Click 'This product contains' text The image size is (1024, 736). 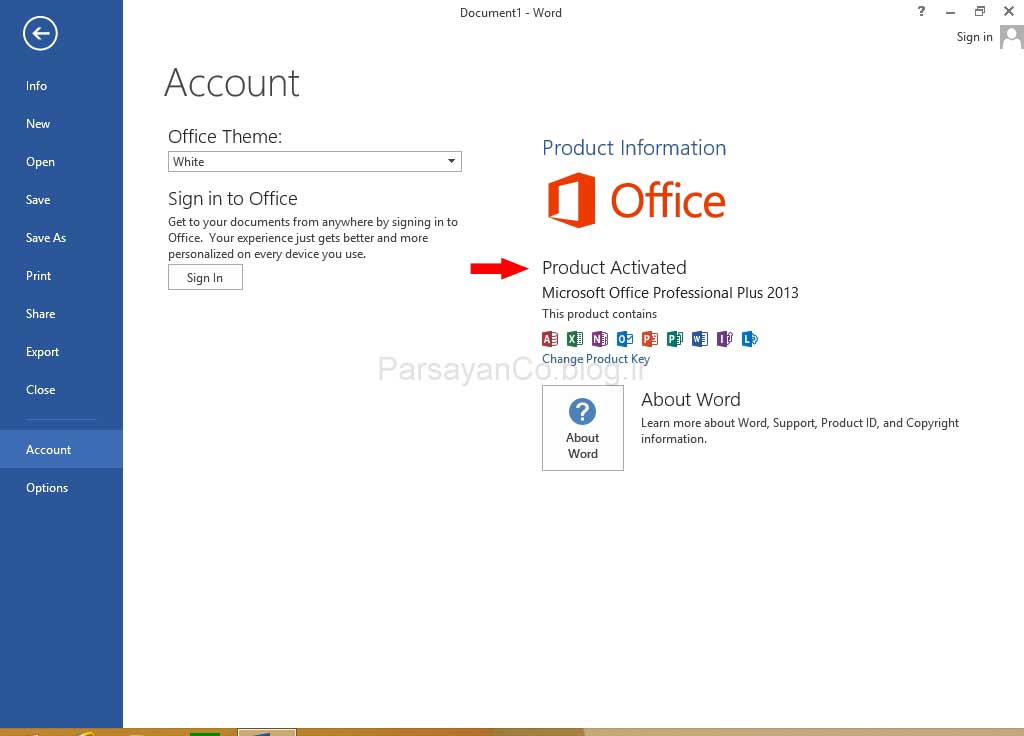600,313
